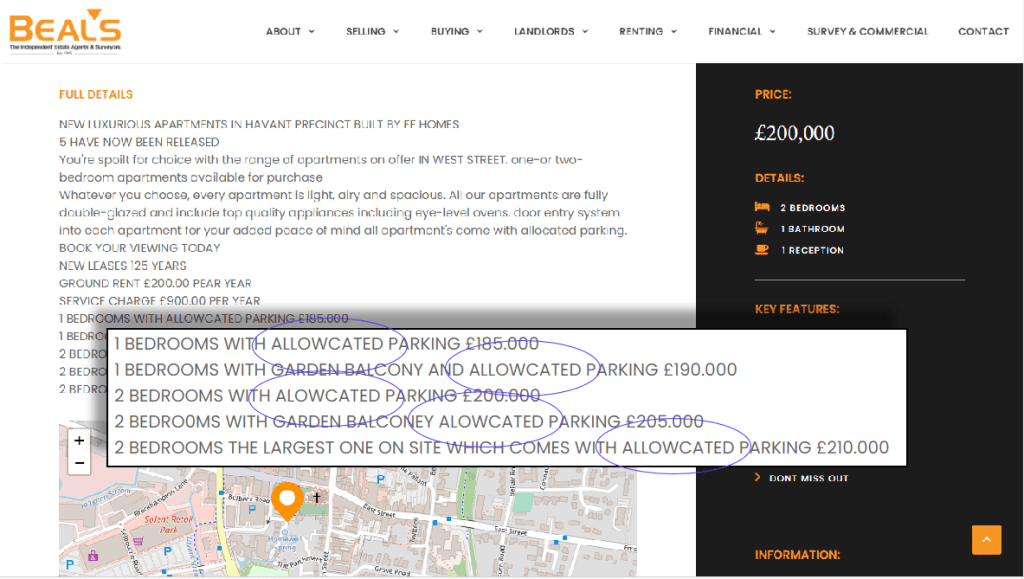Click the orange location pin on map
1024x579 pixels.
(287, 501)
